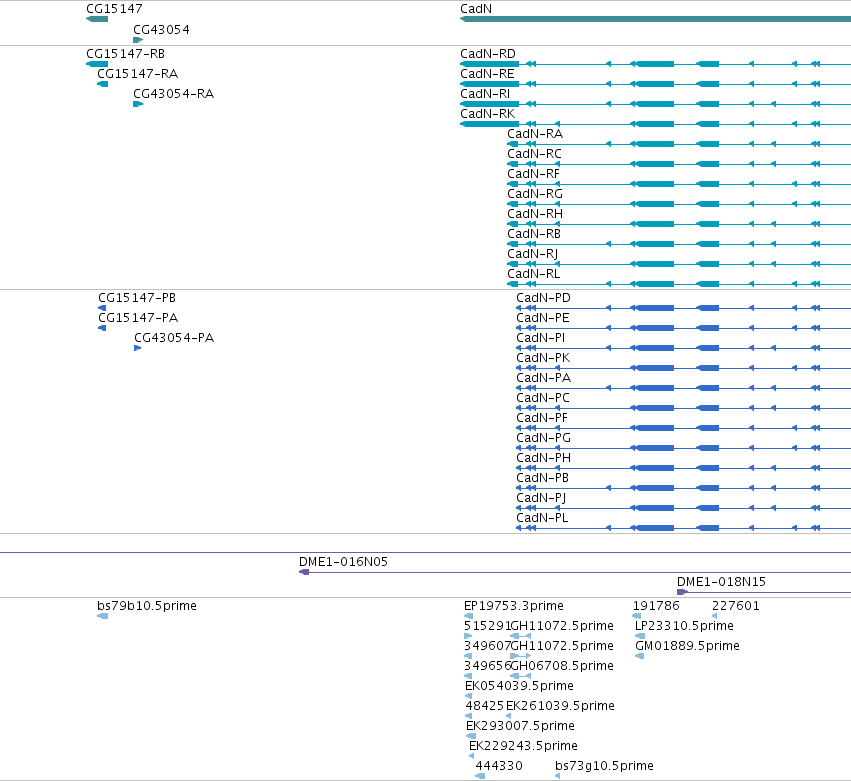The image size is (851, 781).
Task: Click the CadN-PI protein label
Action: coord(541,338)
